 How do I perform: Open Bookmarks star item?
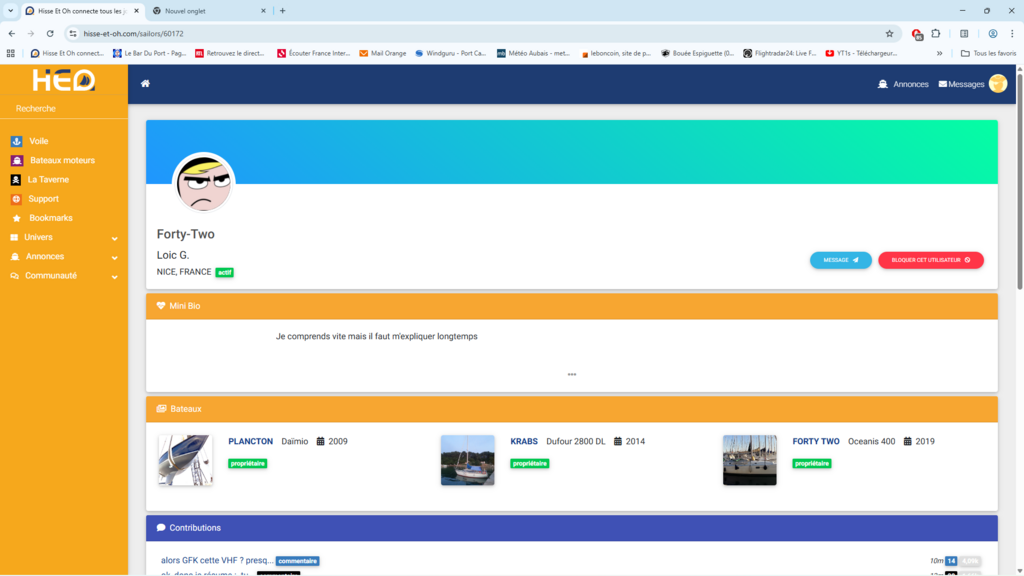50,218
